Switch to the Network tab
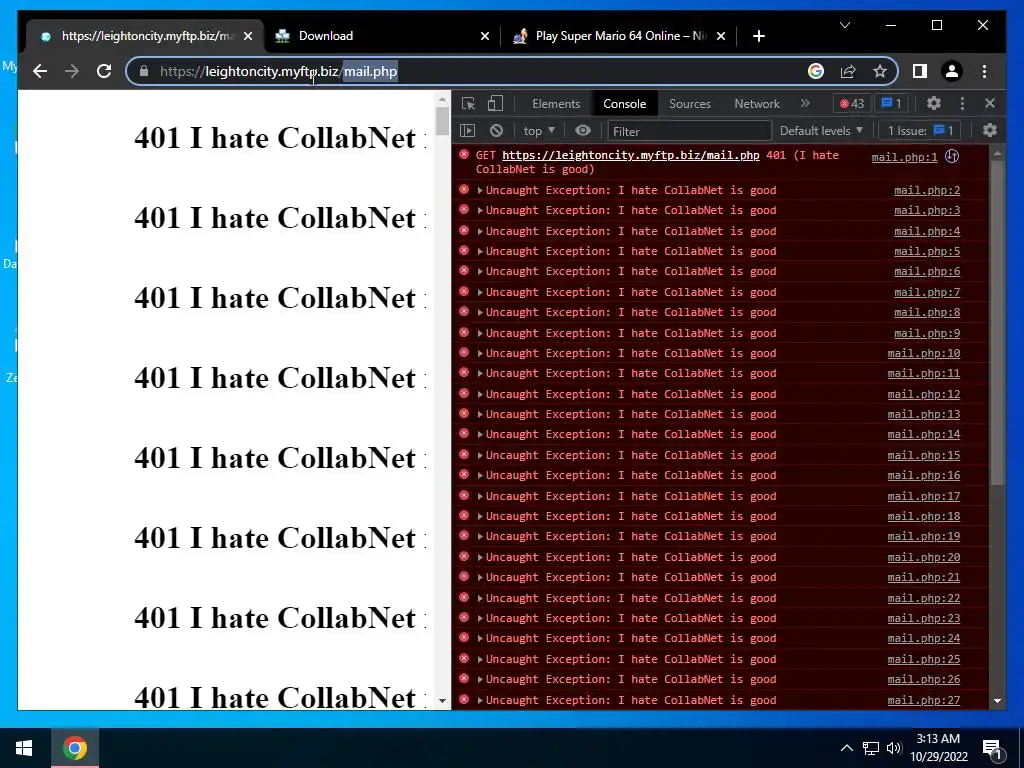 [757, 103]
